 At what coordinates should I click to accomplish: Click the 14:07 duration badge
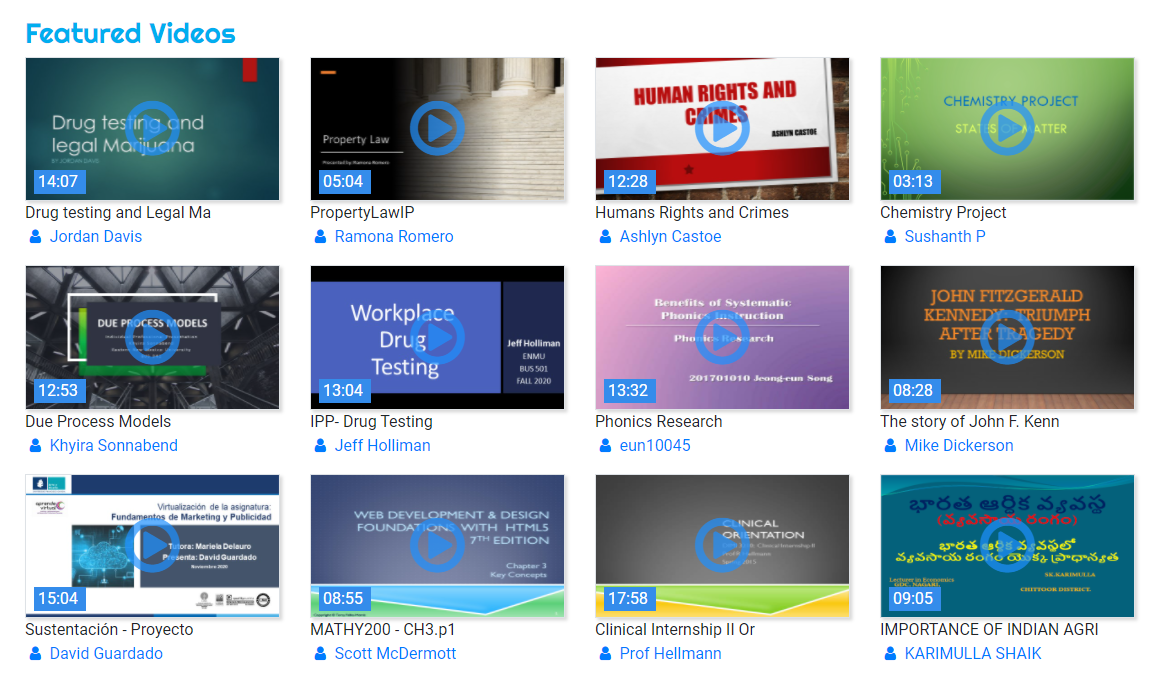(x=58, y=182)
